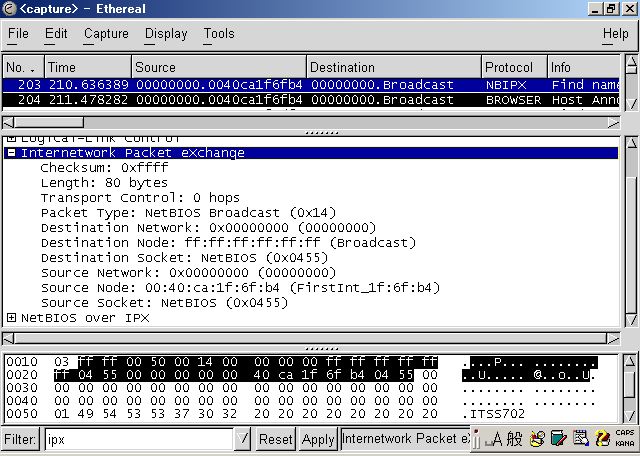Sort packets by the No. column header
This screenshot has width=640, height=456.
(23, 67)
